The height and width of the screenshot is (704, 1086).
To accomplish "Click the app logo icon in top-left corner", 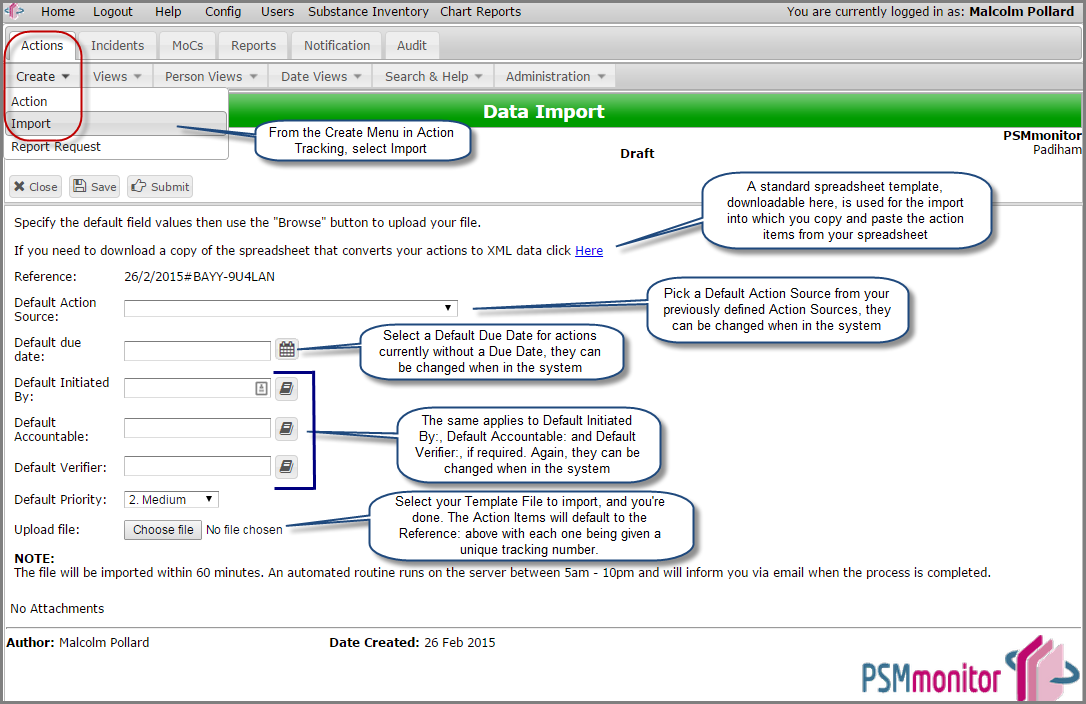I will point(15,11).
